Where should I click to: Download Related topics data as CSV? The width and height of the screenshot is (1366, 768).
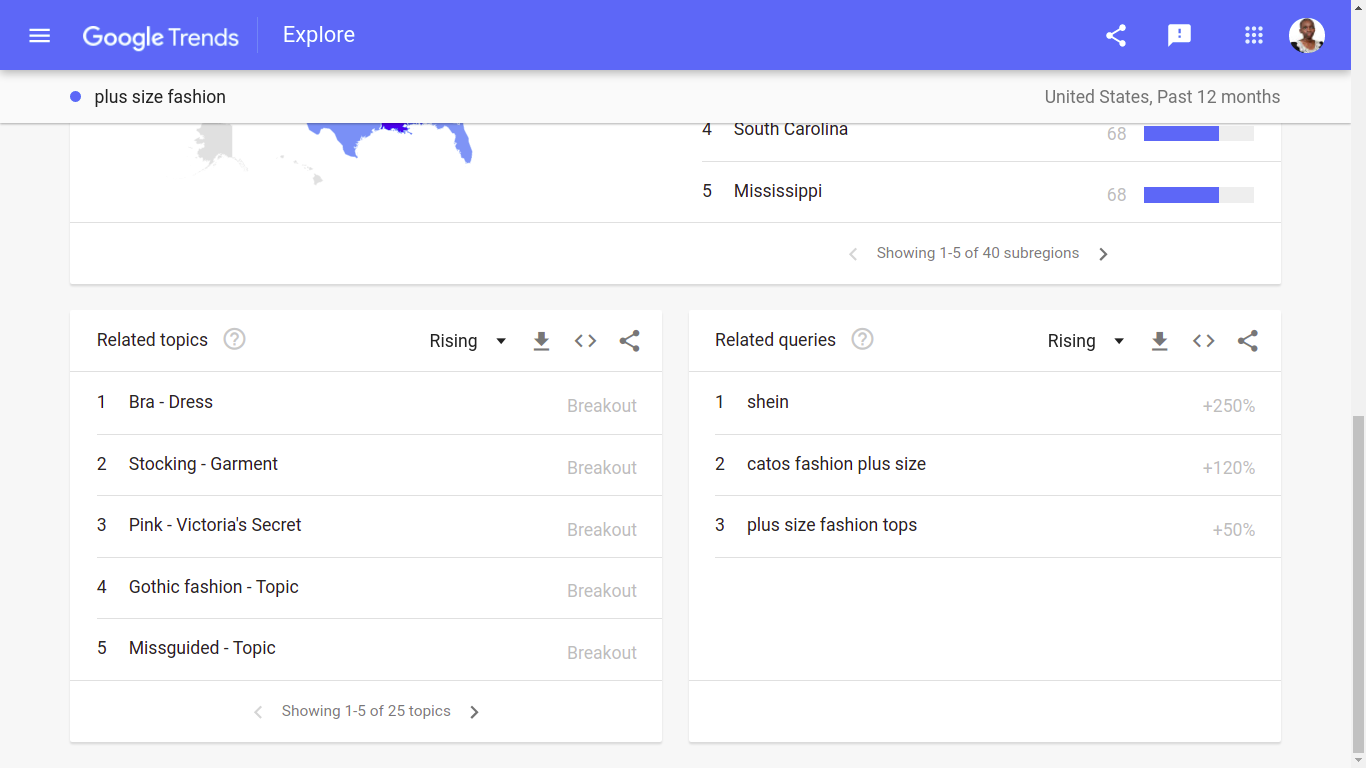(x=541, y=341)
